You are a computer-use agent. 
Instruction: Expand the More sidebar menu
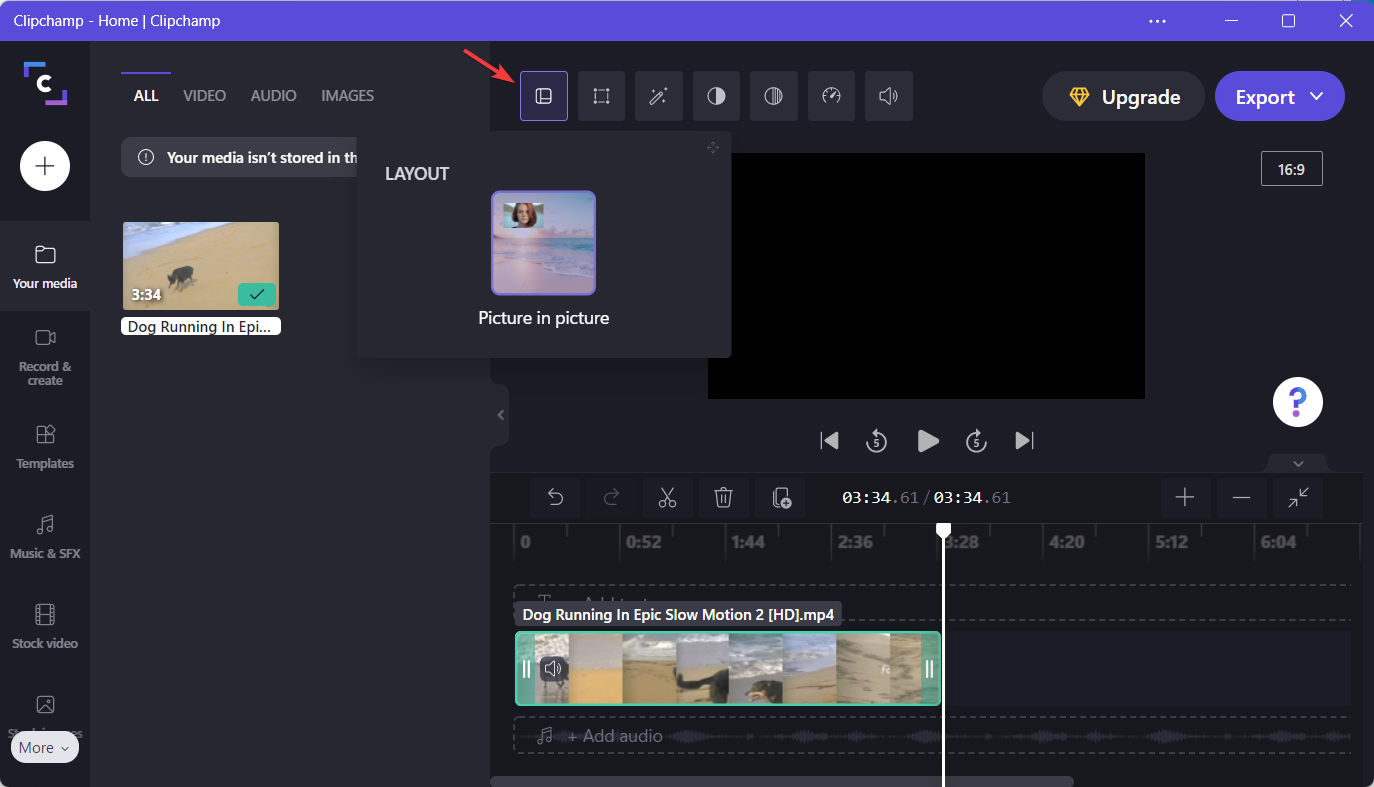coord(44,747)
